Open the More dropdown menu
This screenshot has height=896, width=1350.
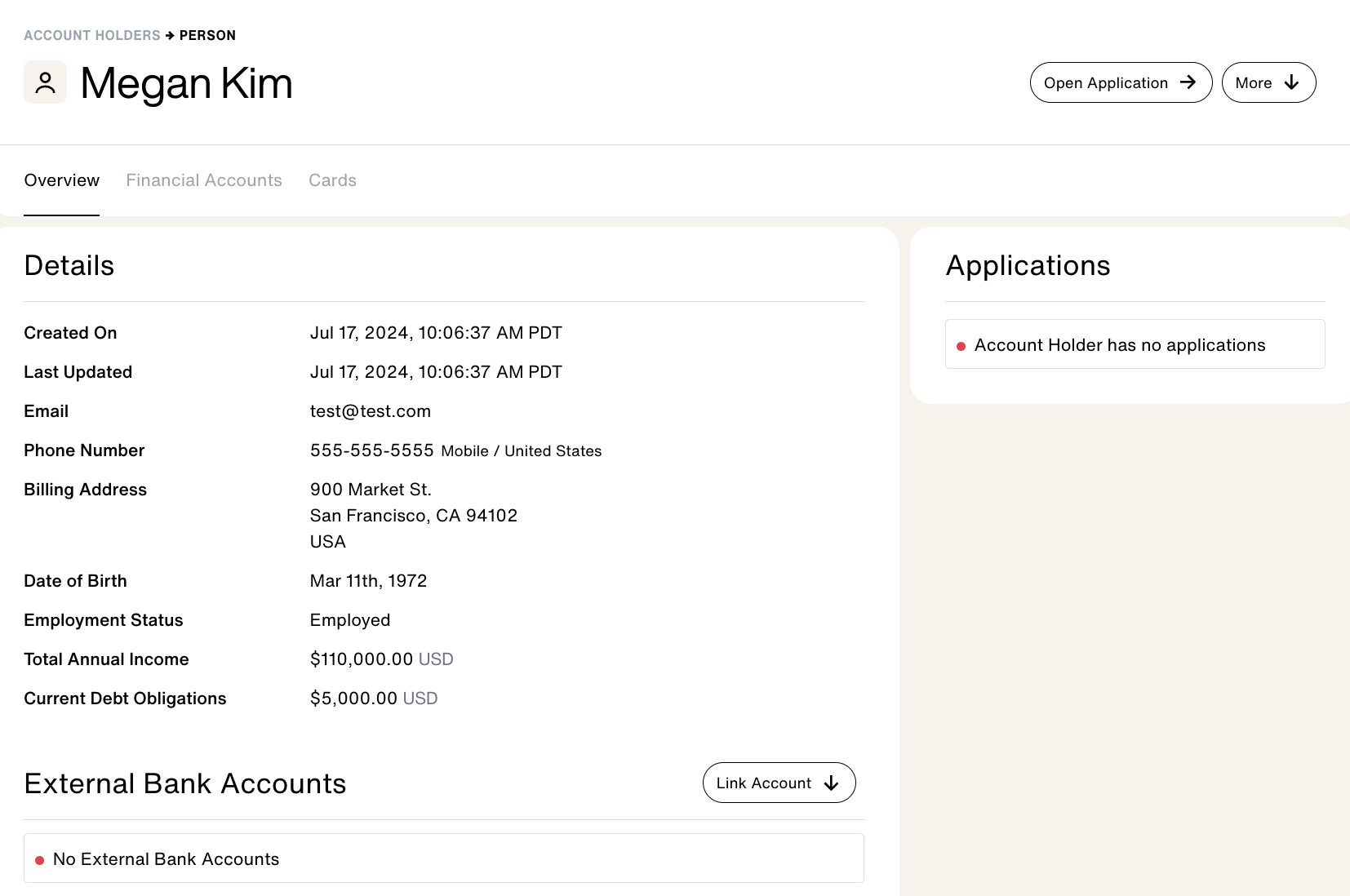coord(1268,82)
